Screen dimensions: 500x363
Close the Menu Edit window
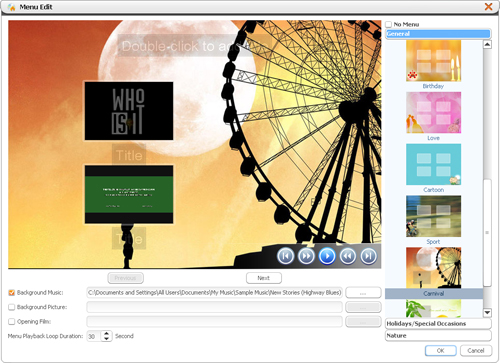(x=488, y=7)
